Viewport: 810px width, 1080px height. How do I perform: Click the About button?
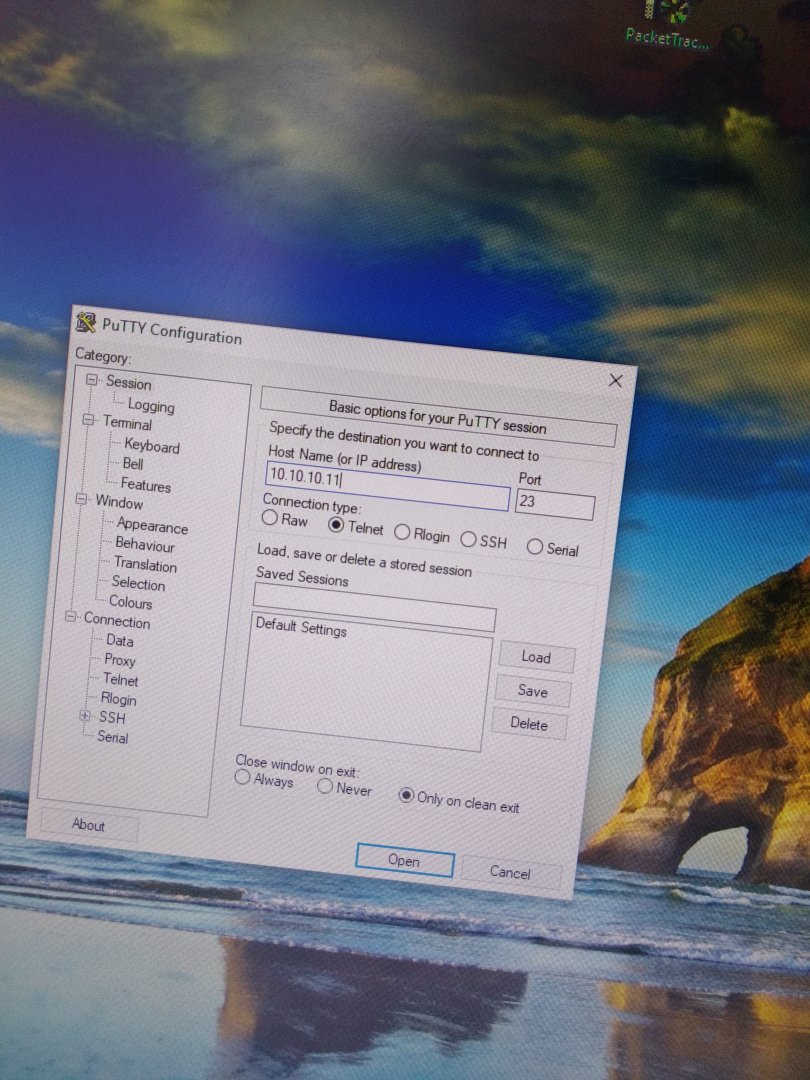89,824
